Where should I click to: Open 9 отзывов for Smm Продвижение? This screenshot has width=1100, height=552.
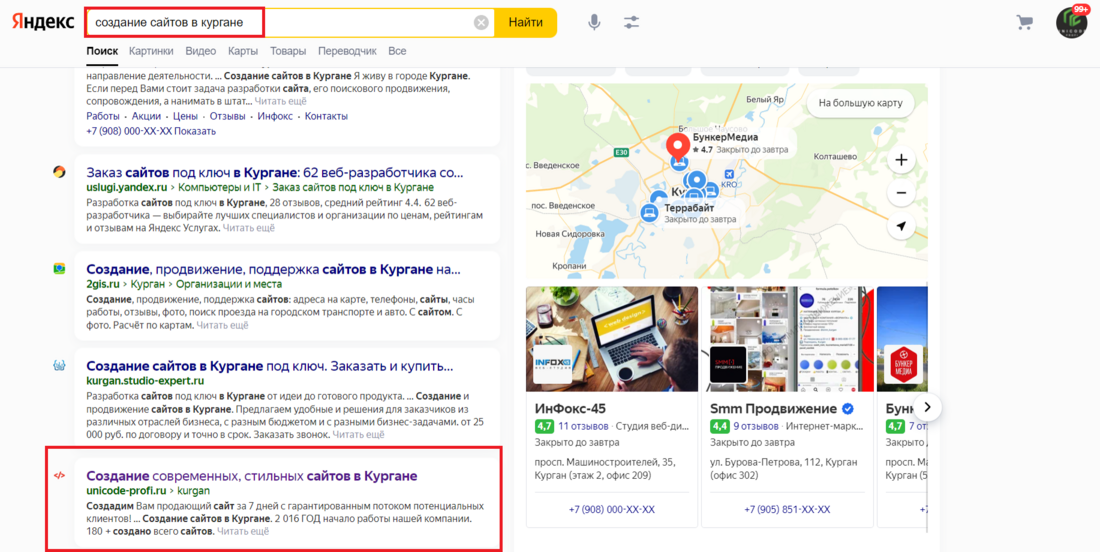pos(755,426)
